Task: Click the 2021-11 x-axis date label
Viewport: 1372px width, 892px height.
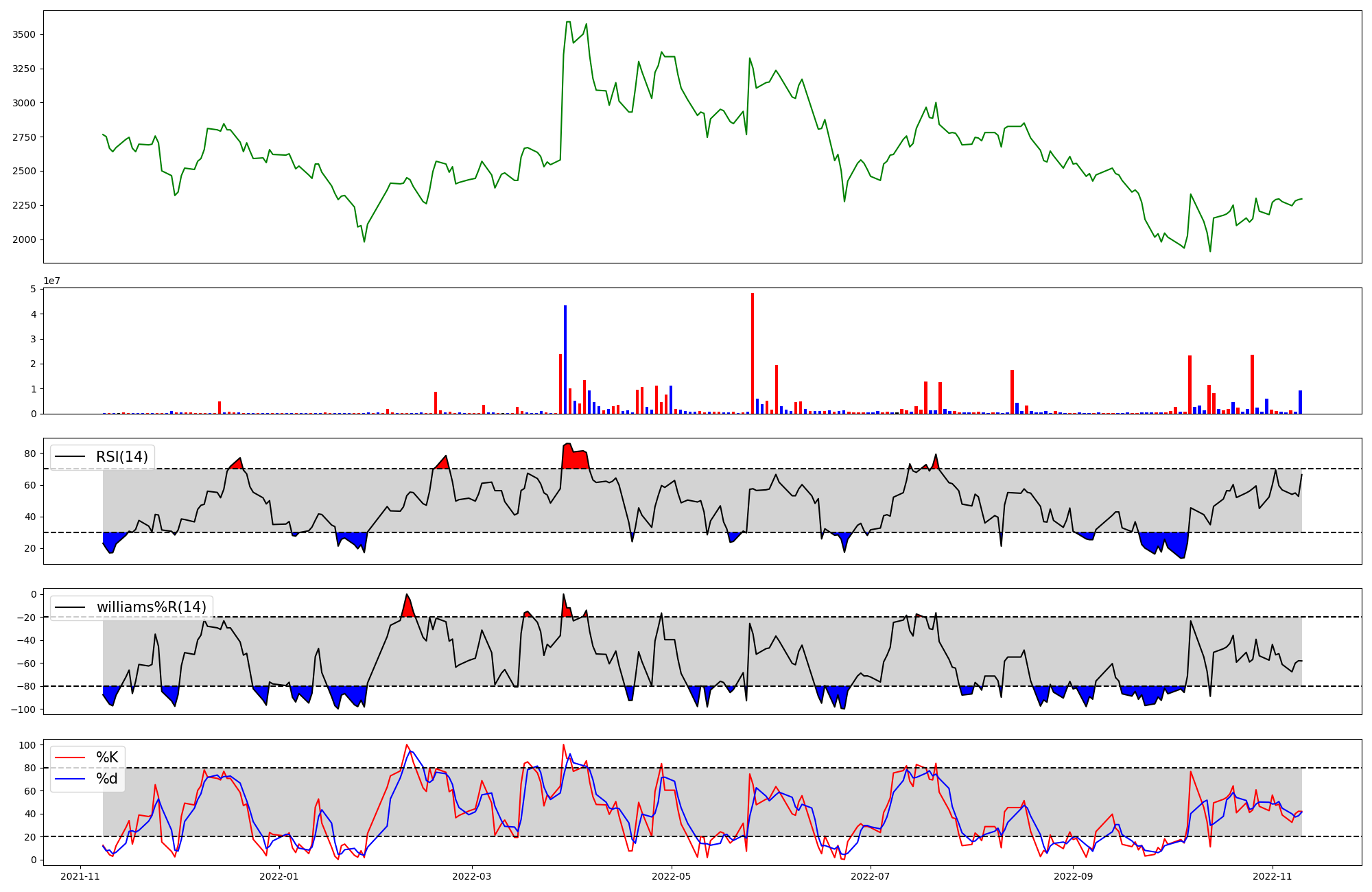Action: point(81,876)
